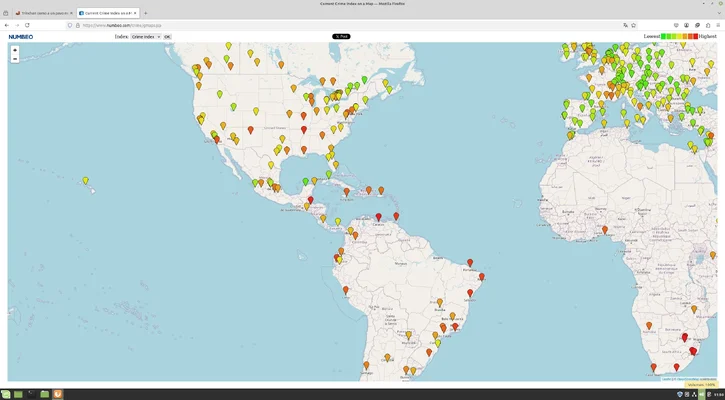Close the Trinchar tab
This screenshot has height=400, width=725.
click(71, 13)
